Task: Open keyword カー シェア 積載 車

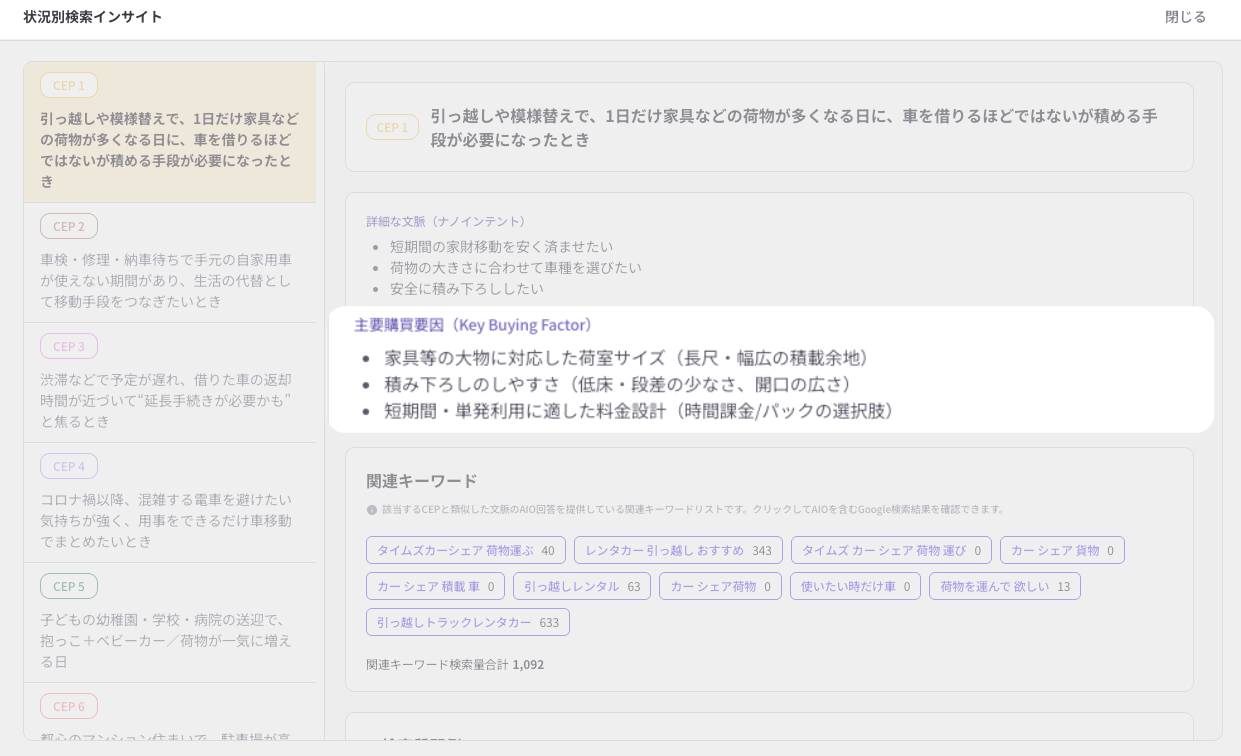Action: (435, 586)
